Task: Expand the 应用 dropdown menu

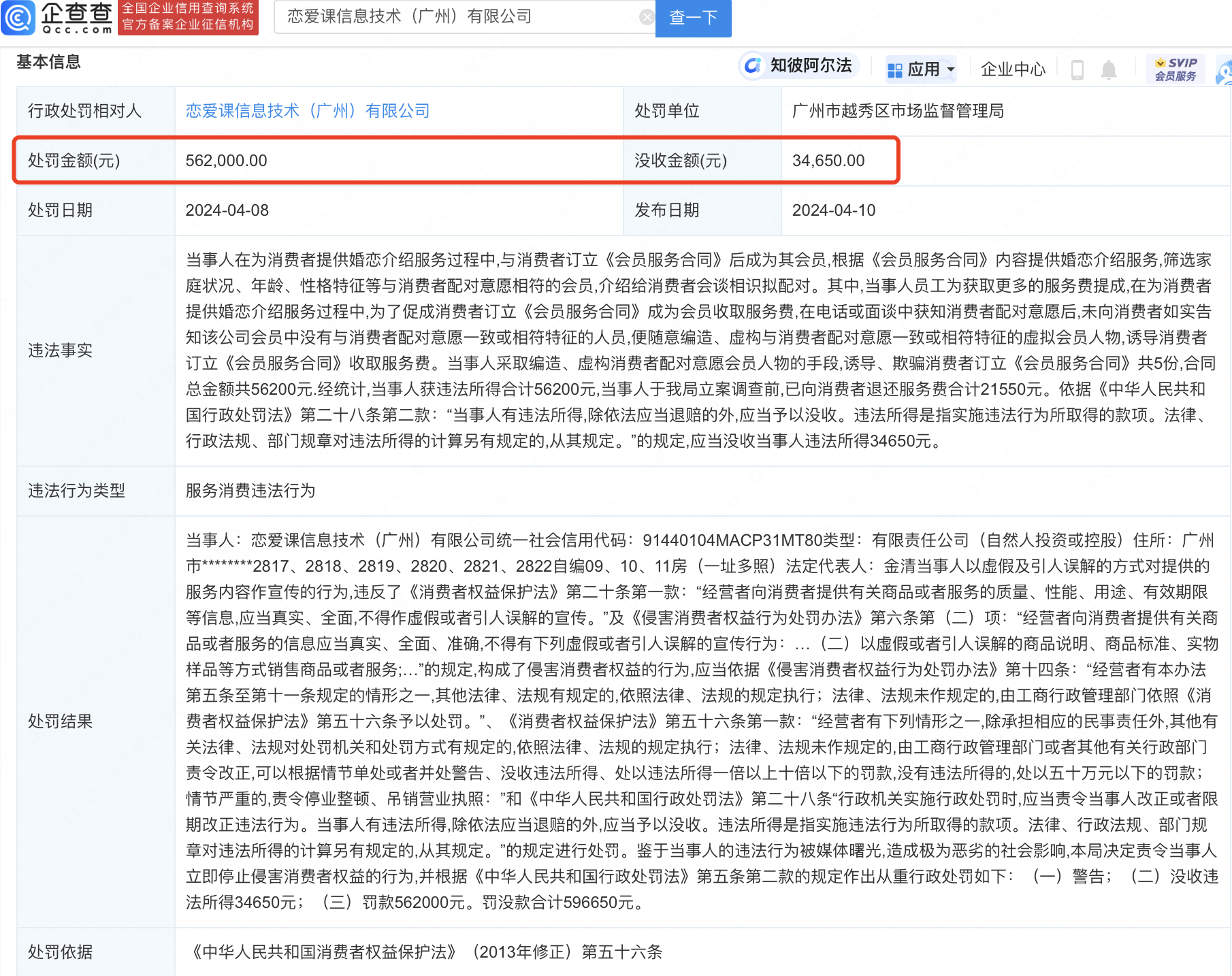Action: pos(922,69)
